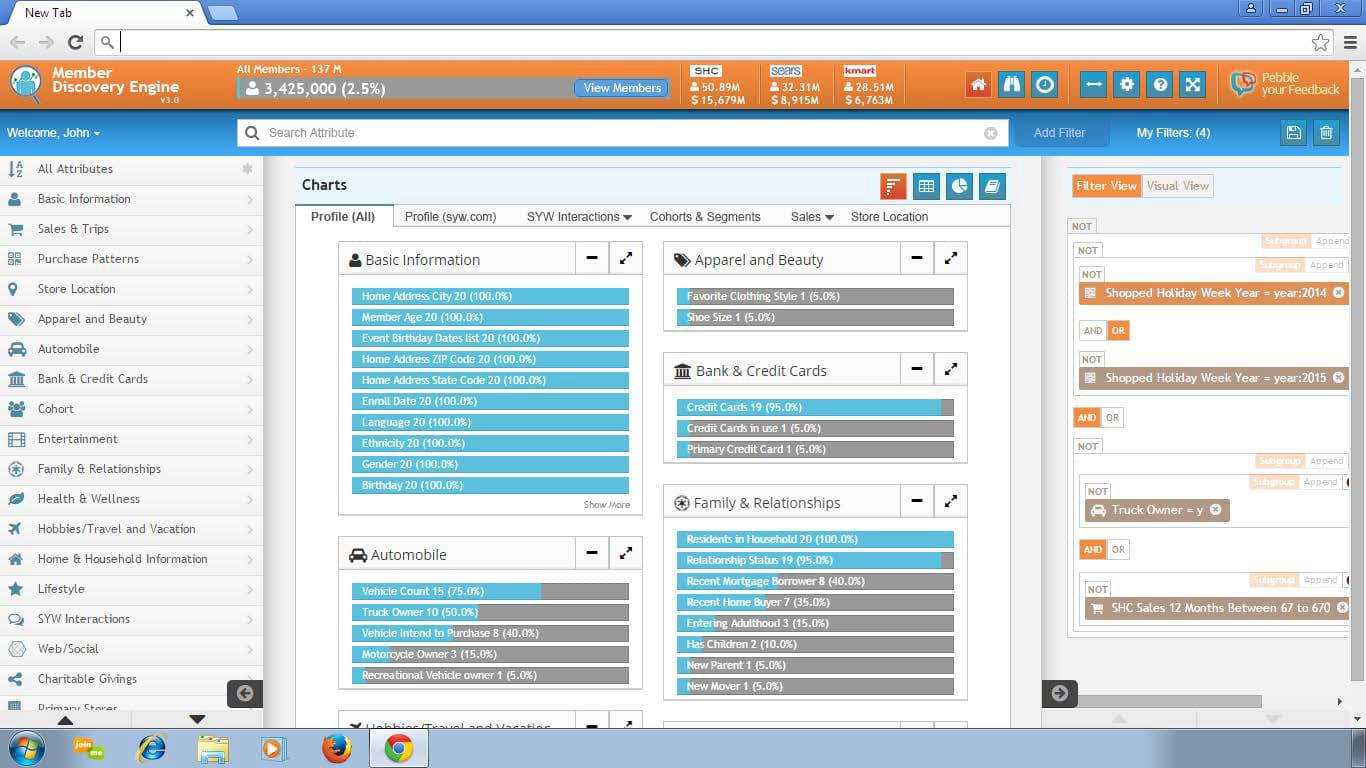This screenshot has width=1366, height=768.
Task: Open the Store Location tab
Action: 889,217
